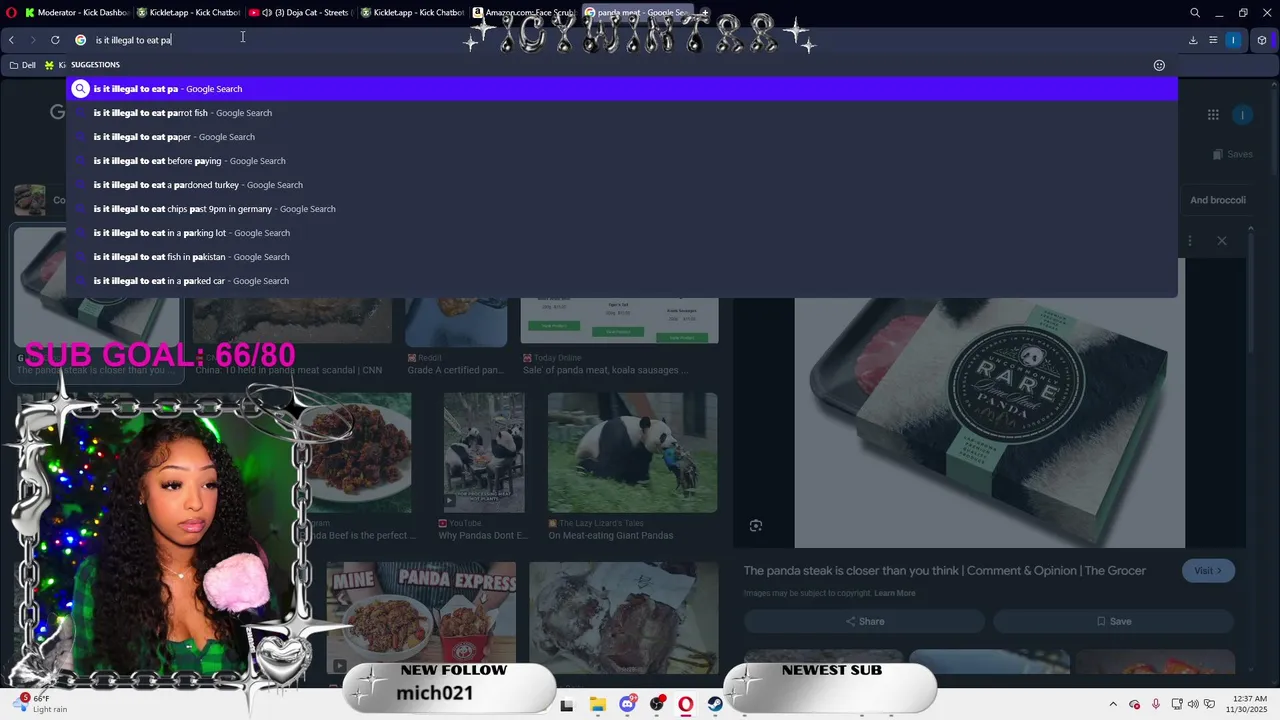
Task: Select suggestion 'chips past 9pm in germany'
Action: (622, 209)
